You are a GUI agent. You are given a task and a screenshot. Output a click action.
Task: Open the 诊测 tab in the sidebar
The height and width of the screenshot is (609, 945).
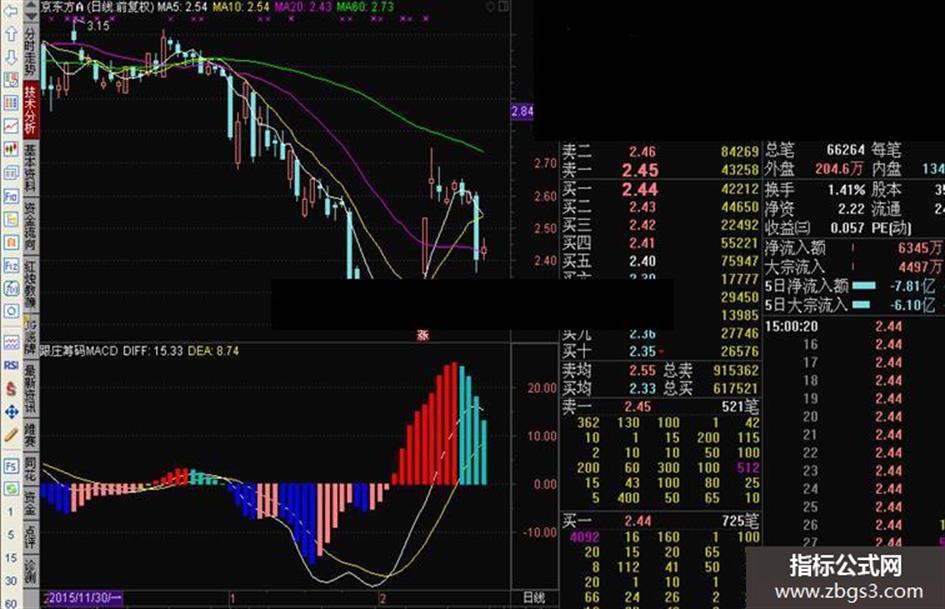30,572
